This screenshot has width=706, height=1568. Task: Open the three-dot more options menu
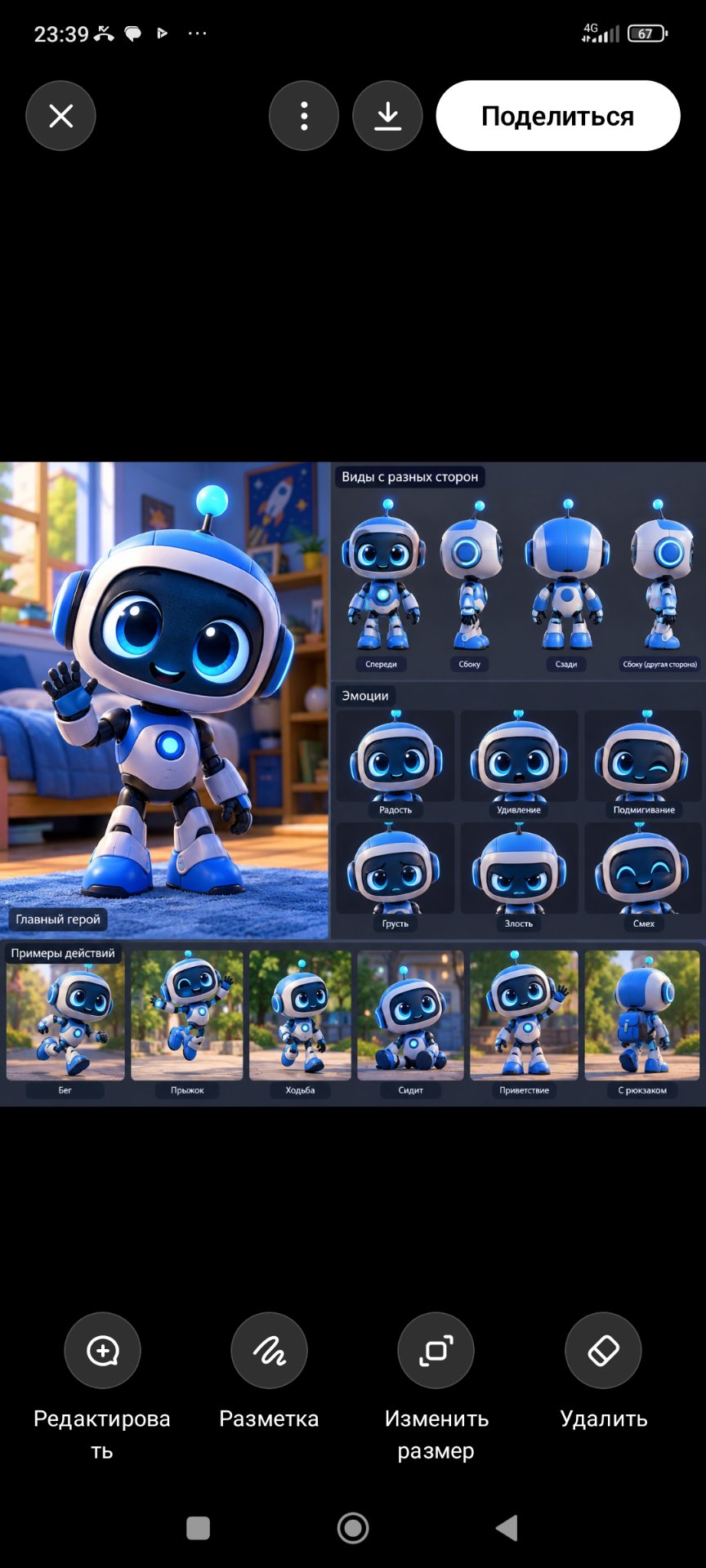click(304, 116)
